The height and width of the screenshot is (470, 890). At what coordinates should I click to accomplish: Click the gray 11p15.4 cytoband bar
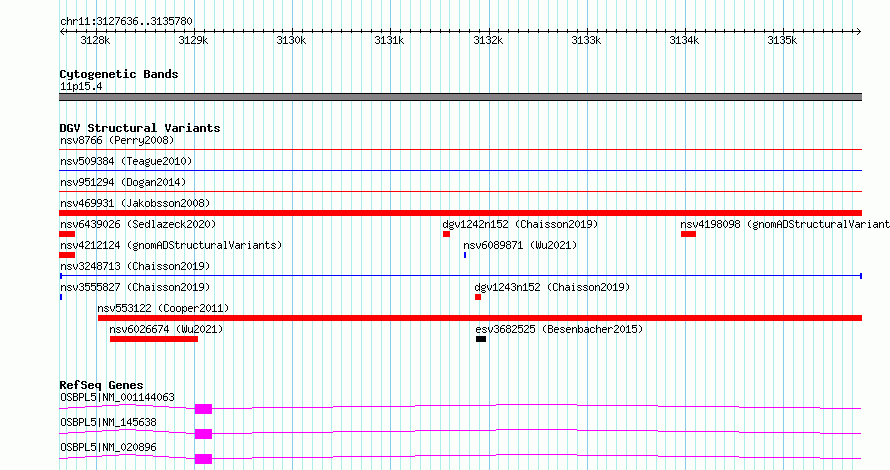point(461,97)
